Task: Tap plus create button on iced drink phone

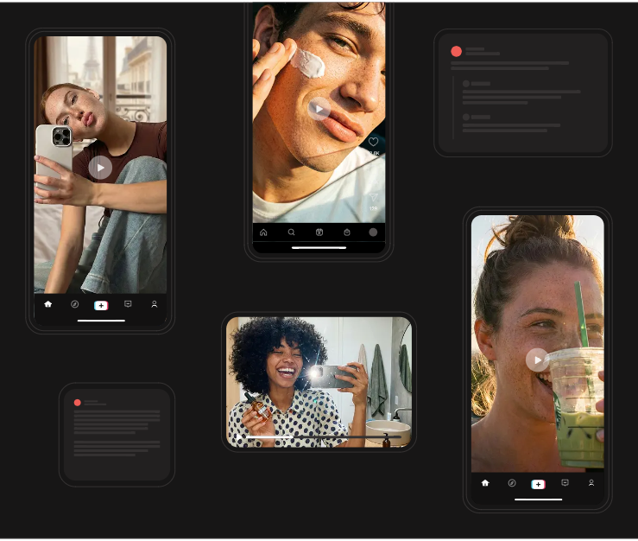Action: click(538, 484)
